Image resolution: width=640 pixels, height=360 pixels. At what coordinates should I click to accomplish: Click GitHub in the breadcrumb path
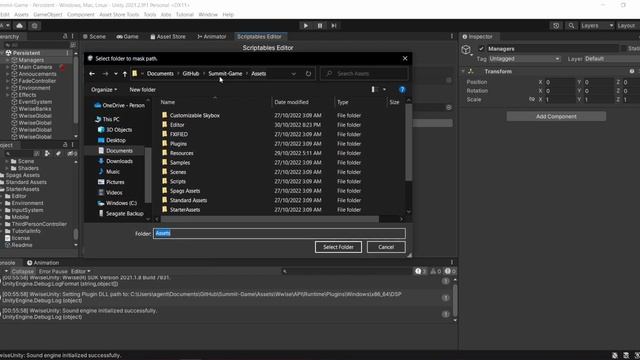click(x=191, y=74)
